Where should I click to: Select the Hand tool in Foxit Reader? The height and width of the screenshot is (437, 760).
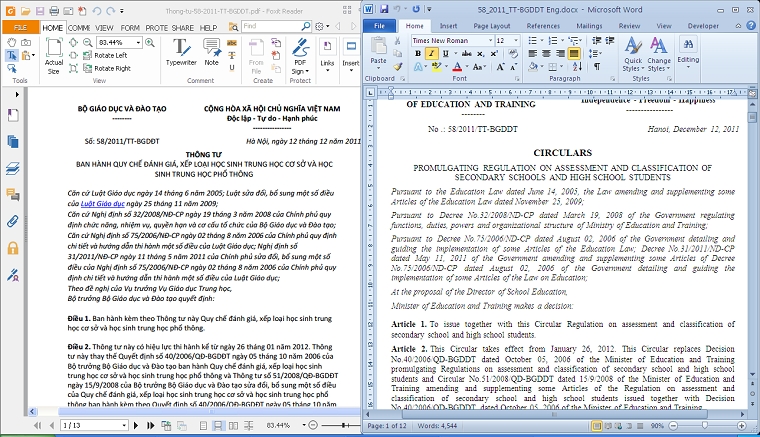click(x=11, y=43)
